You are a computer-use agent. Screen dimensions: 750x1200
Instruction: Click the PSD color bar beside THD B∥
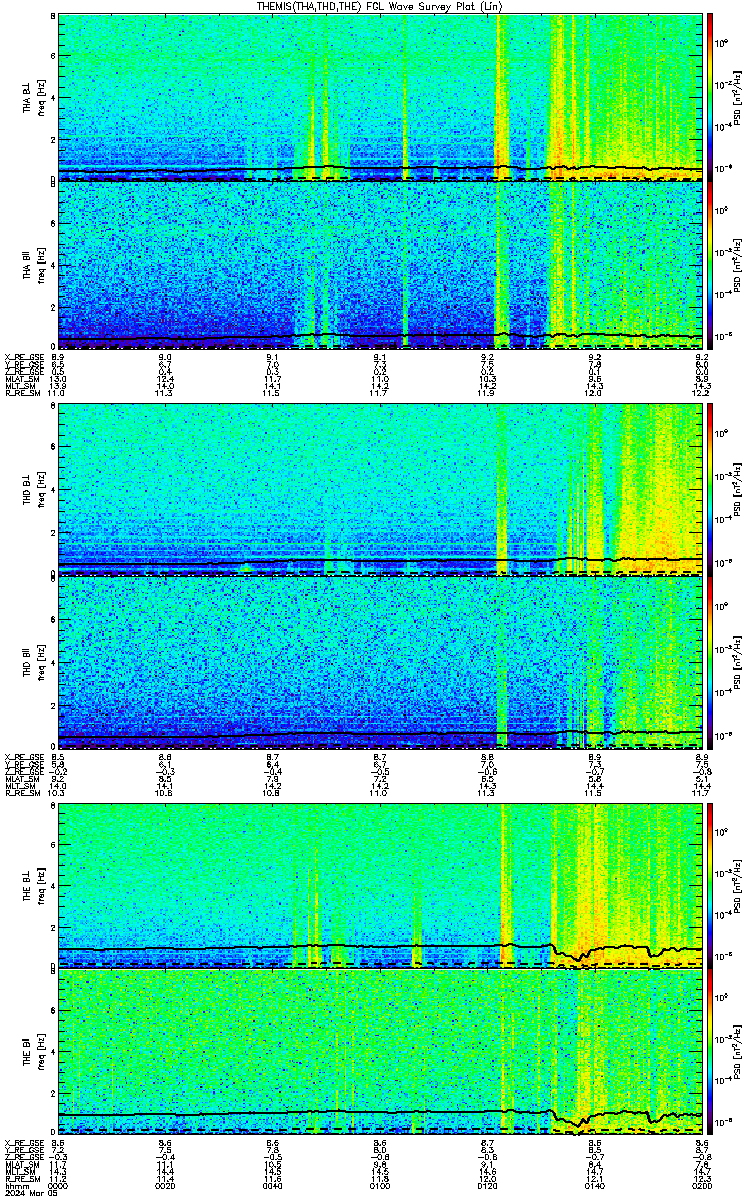click(x=710, y=661)
